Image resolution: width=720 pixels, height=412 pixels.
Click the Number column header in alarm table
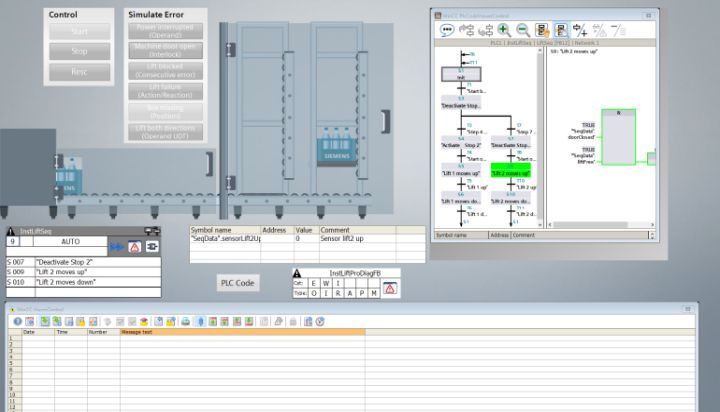coord(103,332)
